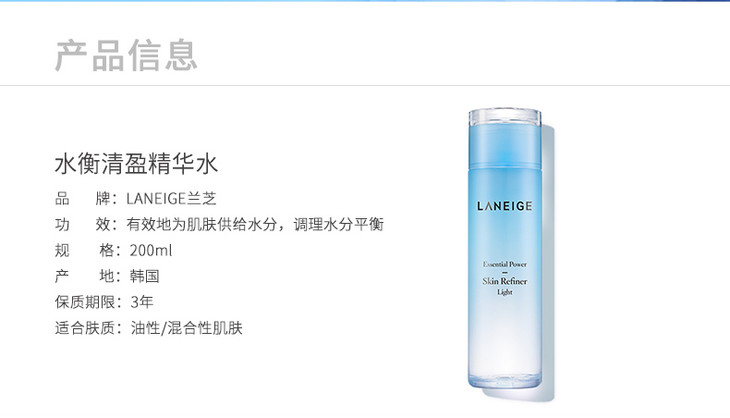Viewport: 730px width, 418px height.
Task: Select the product title 水衡清盈精华水
Action: coord(136,164)
